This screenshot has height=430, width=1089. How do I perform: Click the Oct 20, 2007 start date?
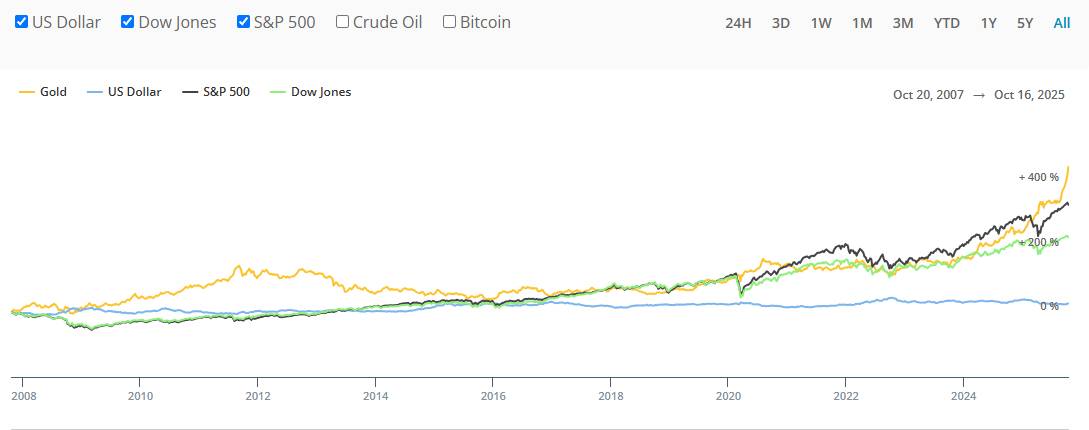pos(928,94)
